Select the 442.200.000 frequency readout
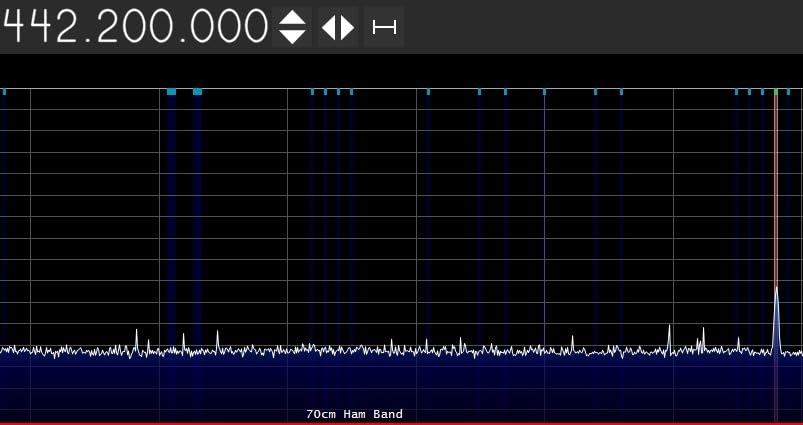The height and width of the screenshot is (425, 803). pyautogui.click(x=134, y=26)
